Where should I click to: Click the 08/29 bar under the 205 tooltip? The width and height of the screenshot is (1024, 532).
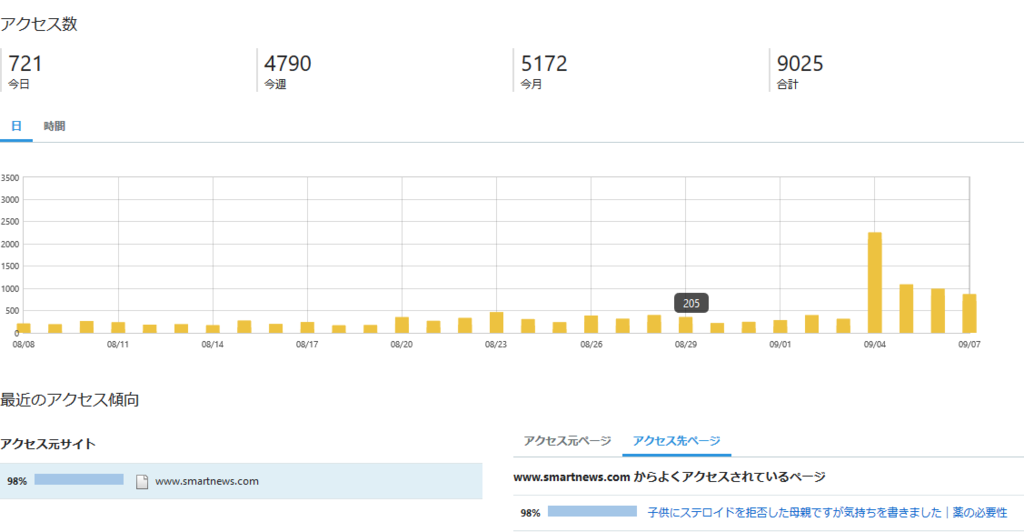[x=685, y=325]
